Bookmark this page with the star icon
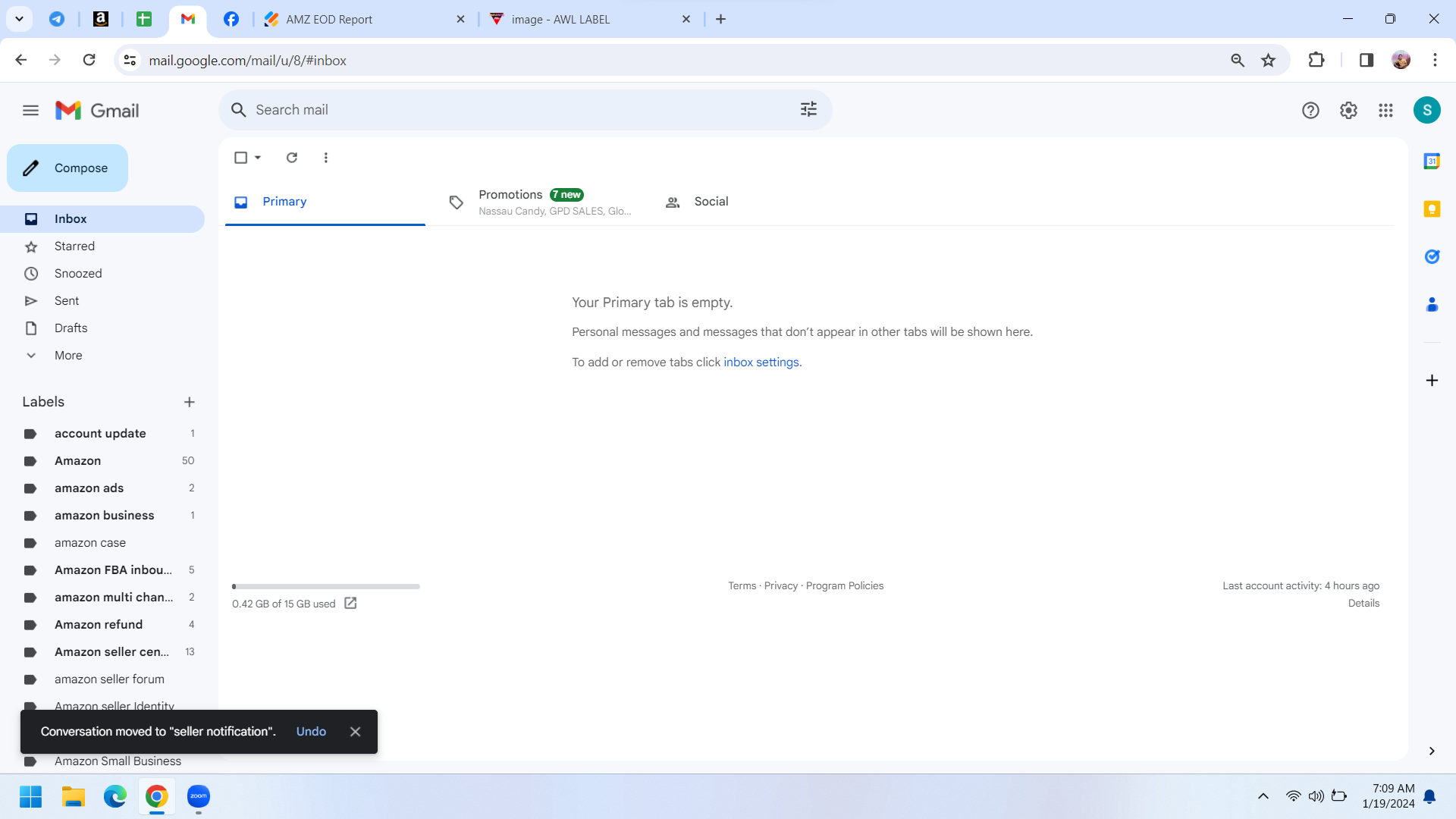This screenshot has width=1456, height=819. pyautogui.click(x=1268, y=61)
